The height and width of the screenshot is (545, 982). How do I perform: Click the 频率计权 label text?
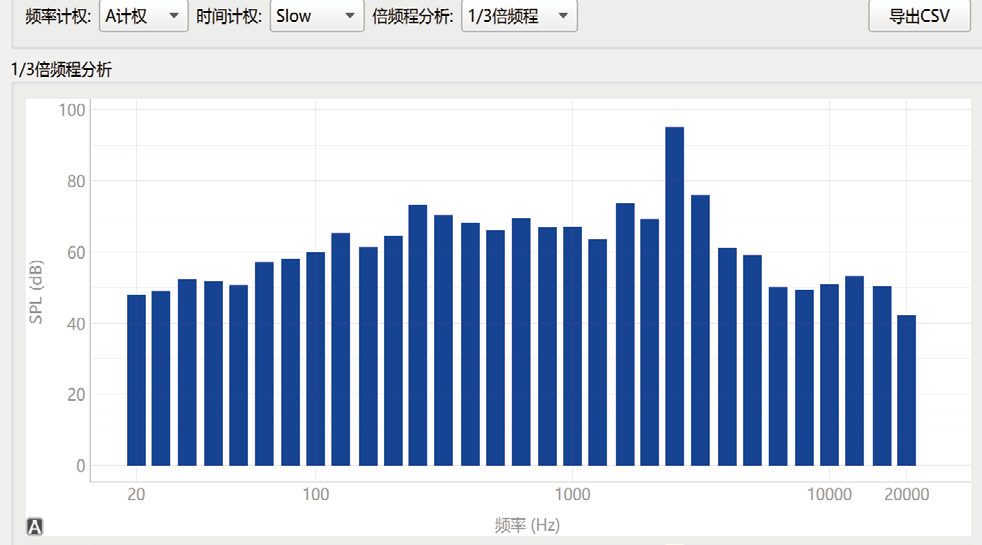[58, 16]
